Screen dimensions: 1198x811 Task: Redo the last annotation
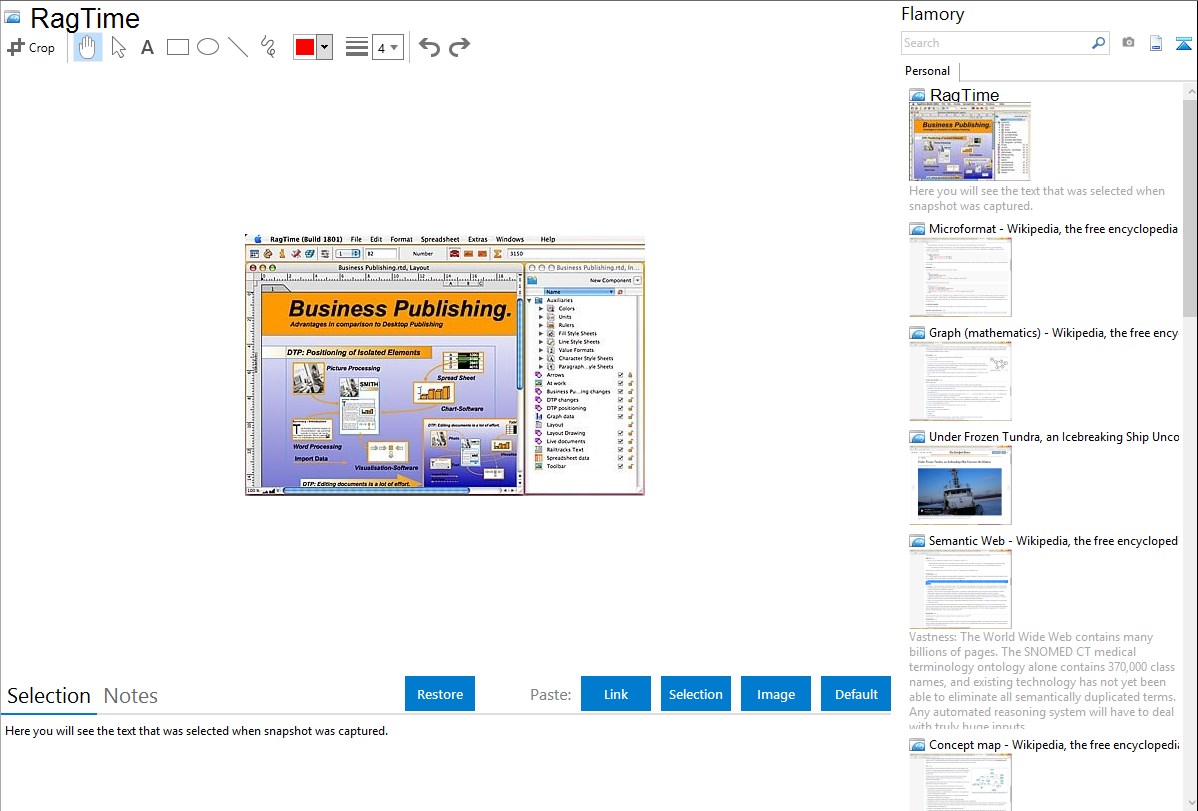tap(459, 47)
